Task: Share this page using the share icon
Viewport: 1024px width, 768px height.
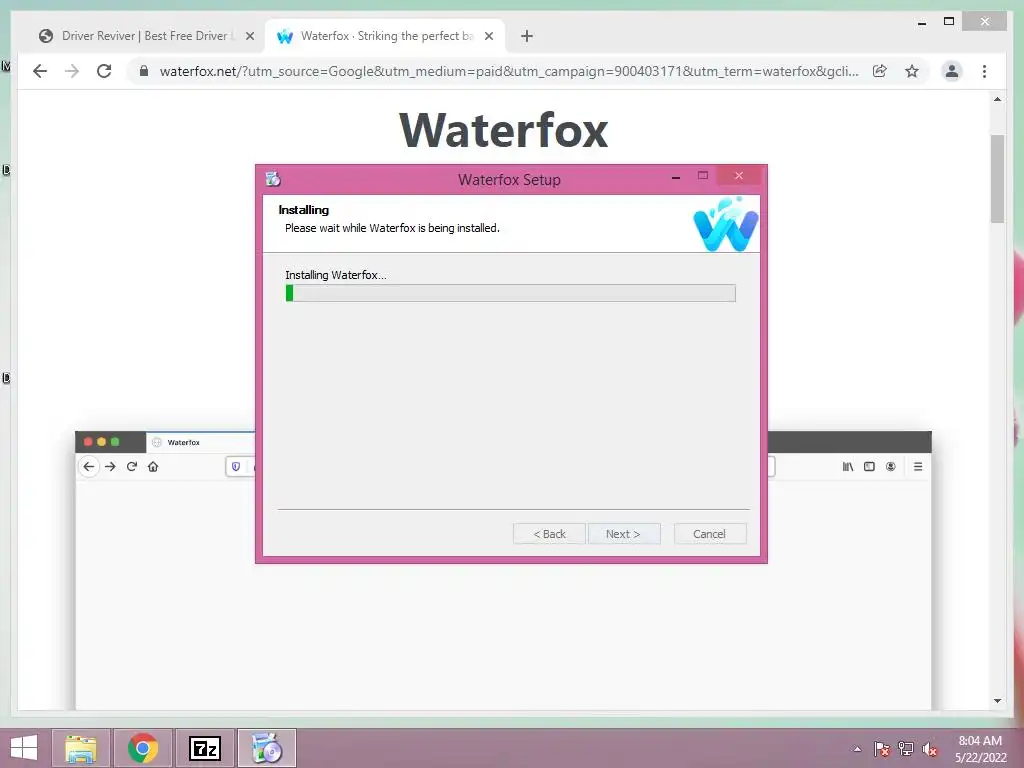Action: tap(880, 71)
